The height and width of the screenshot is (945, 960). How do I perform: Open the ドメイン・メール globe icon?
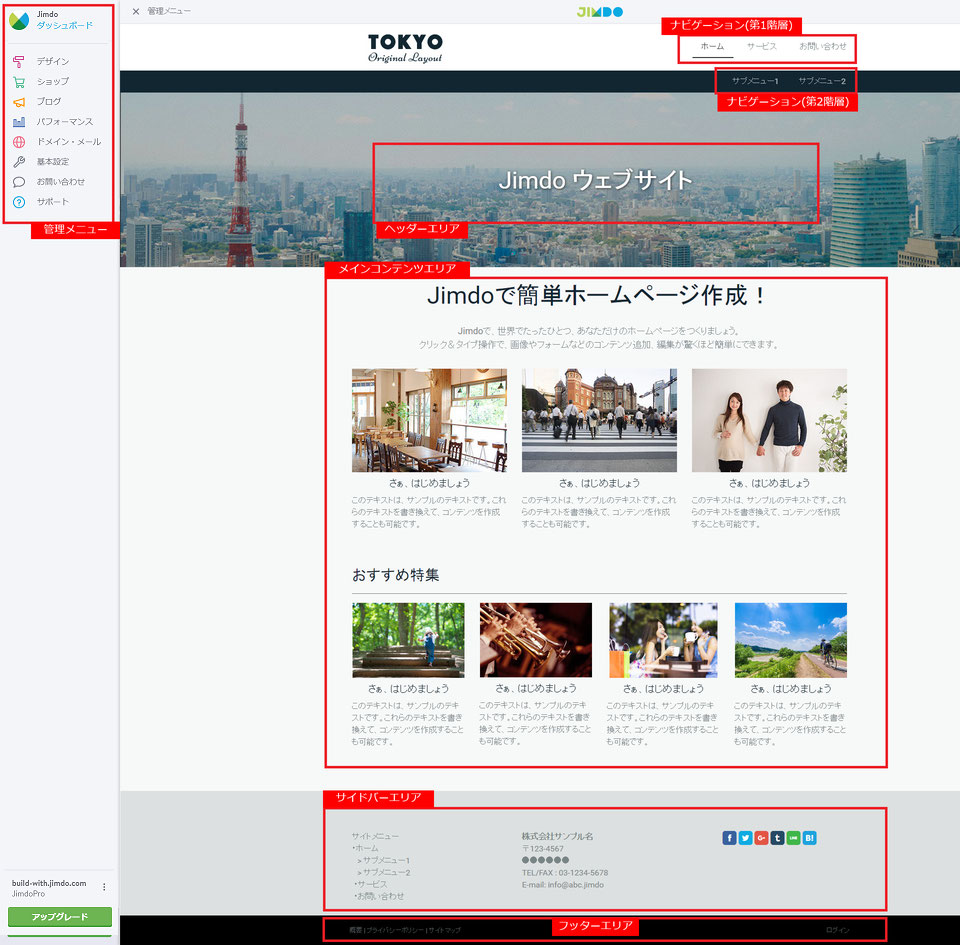click(x=19, y=142)
